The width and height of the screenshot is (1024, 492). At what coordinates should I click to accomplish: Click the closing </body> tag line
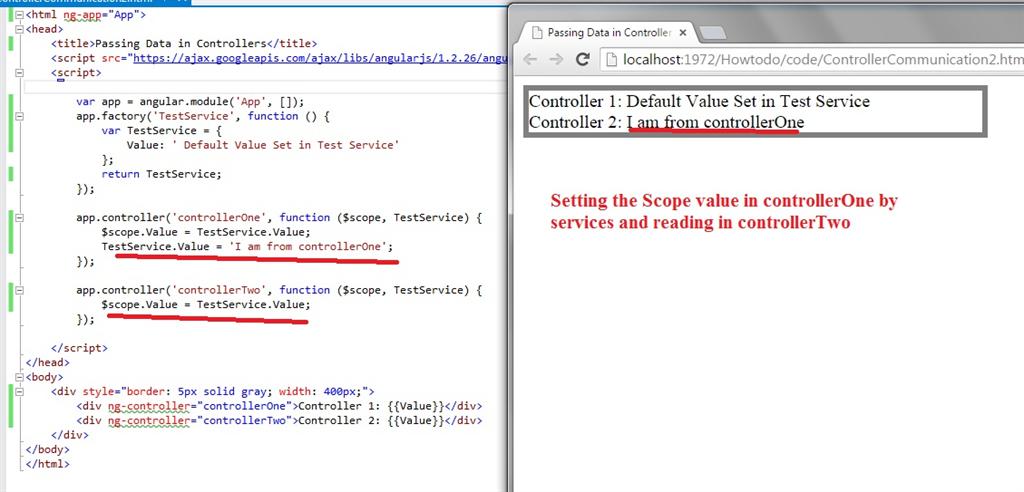coord(47,450)
